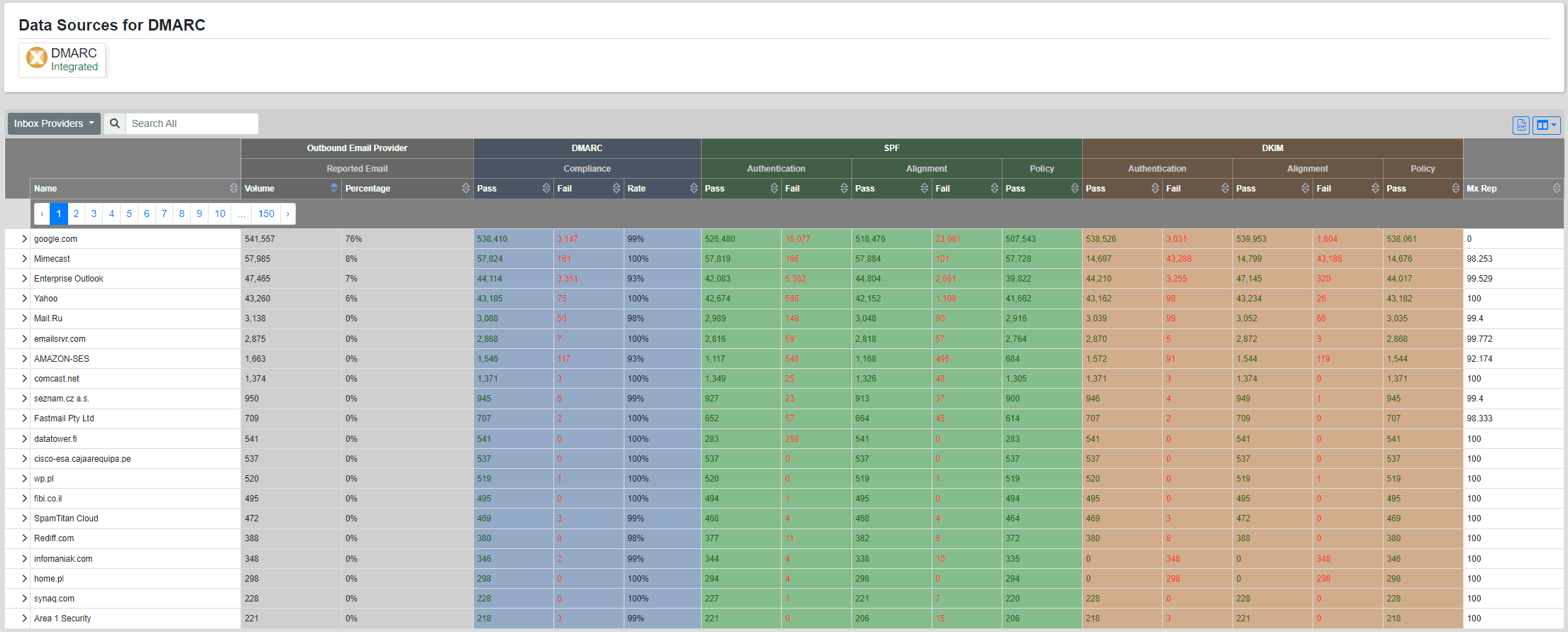Screen dimensions: 1568x632
Task: Sort by SPF Authentication Fail column
Action: coord(817,189)
